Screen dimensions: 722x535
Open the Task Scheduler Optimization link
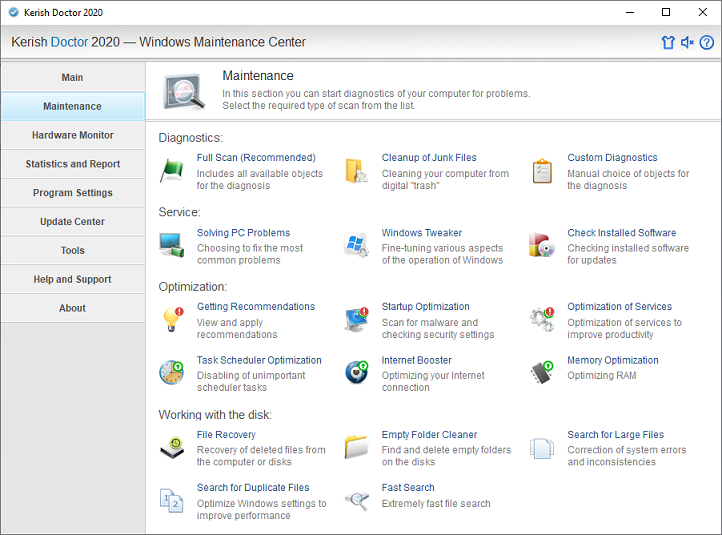click(x=259, y=360)
